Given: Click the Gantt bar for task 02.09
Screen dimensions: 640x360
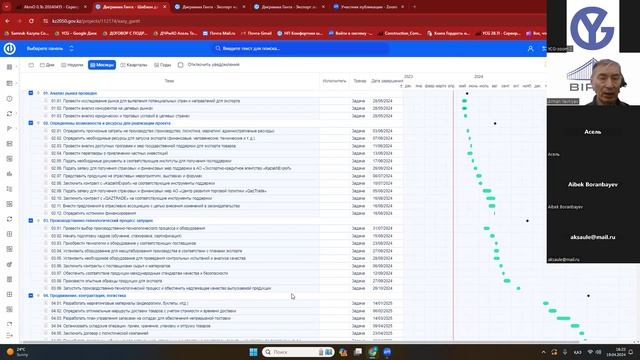Looking at the screenshot, I should coord(487,191).
